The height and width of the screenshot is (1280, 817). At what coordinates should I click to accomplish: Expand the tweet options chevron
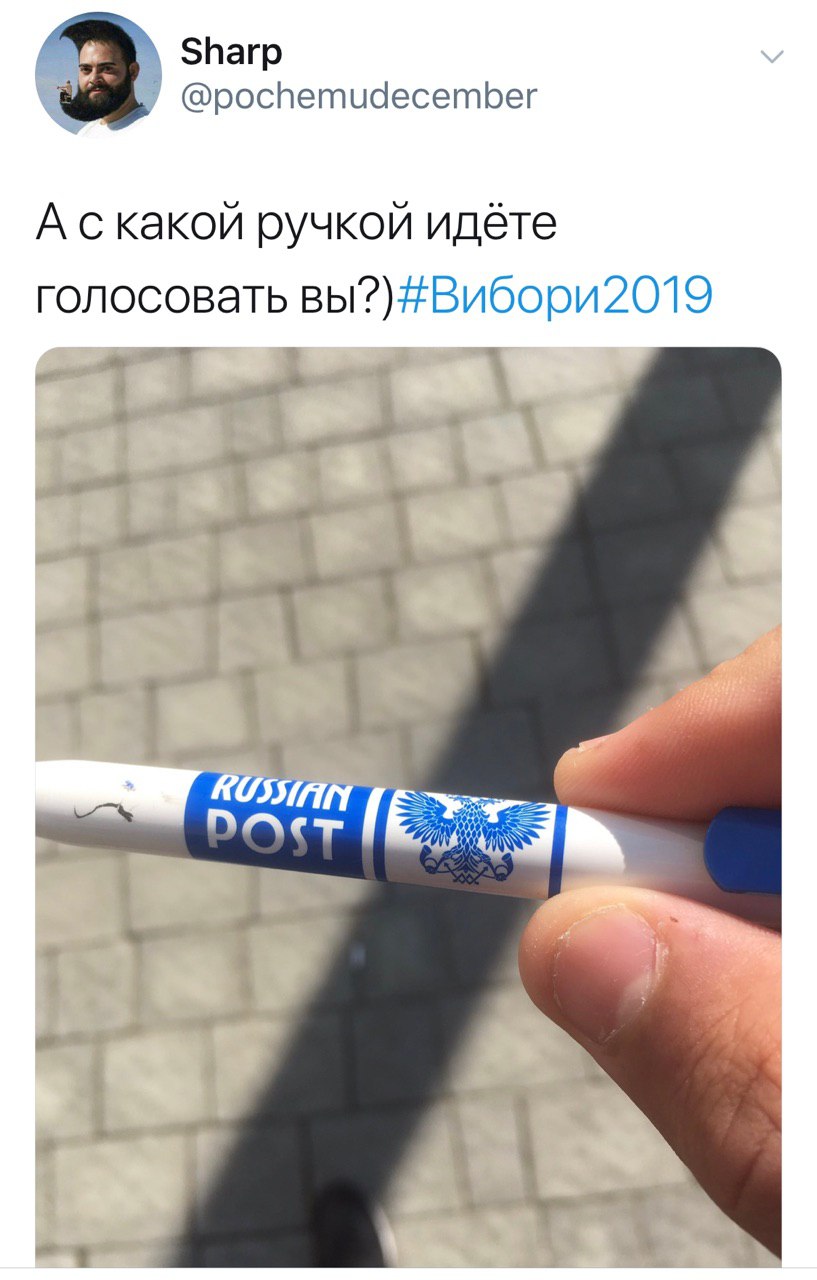pos(771,57)
